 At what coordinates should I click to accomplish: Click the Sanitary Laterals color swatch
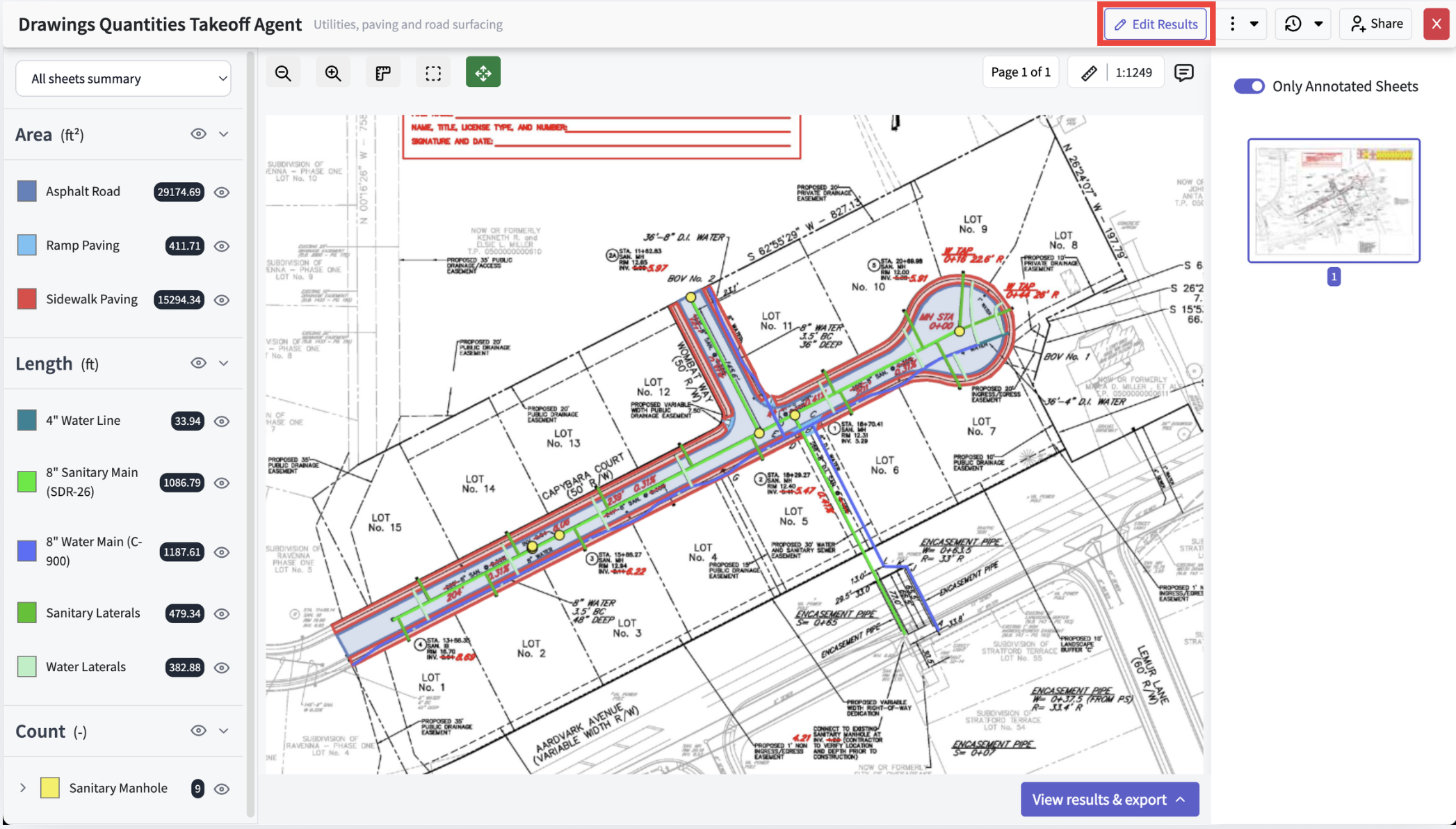coord(26,613)
